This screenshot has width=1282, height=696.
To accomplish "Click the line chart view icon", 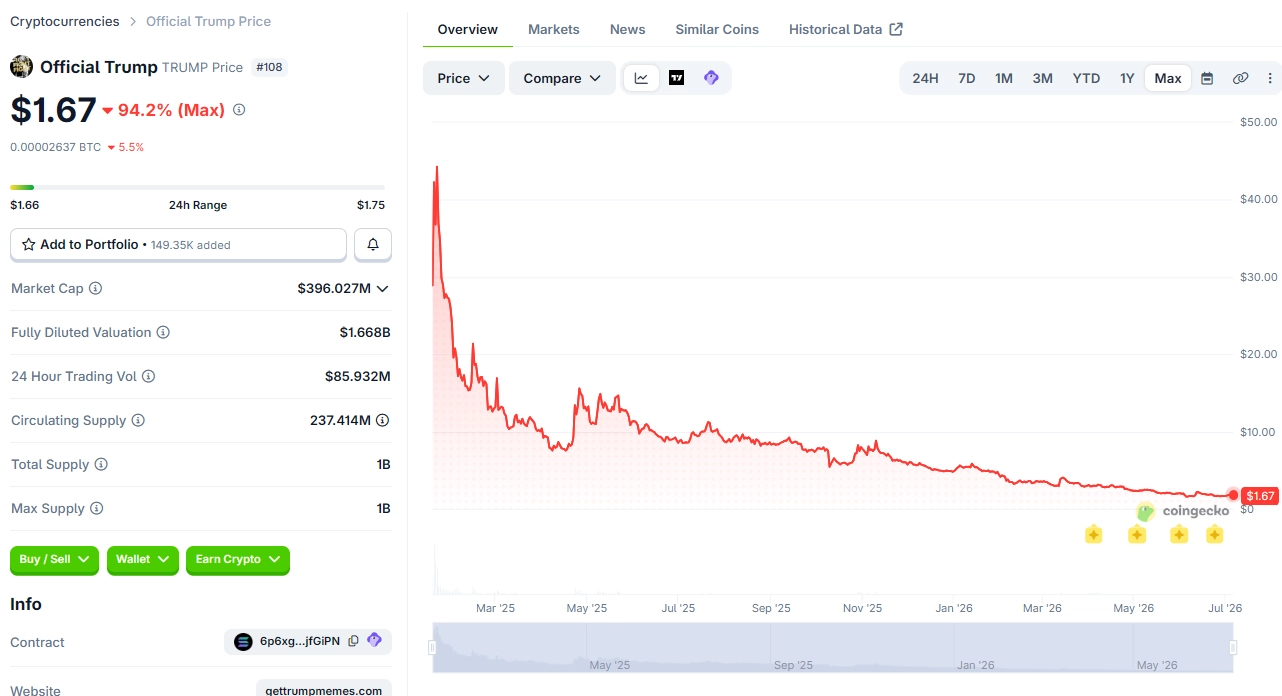I will tap(641, 78).
